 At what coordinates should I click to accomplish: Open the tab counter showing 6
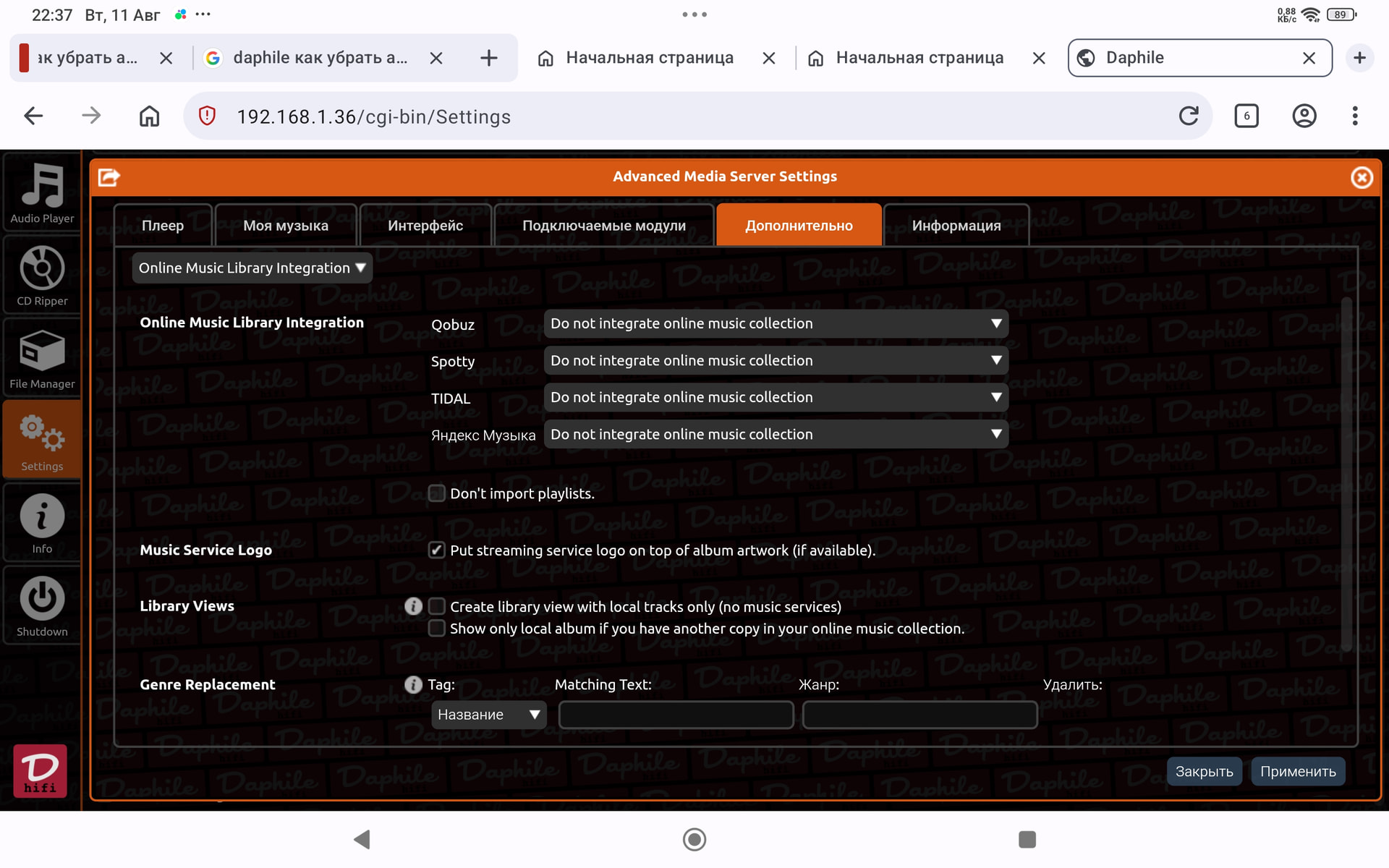(1246, 116)
